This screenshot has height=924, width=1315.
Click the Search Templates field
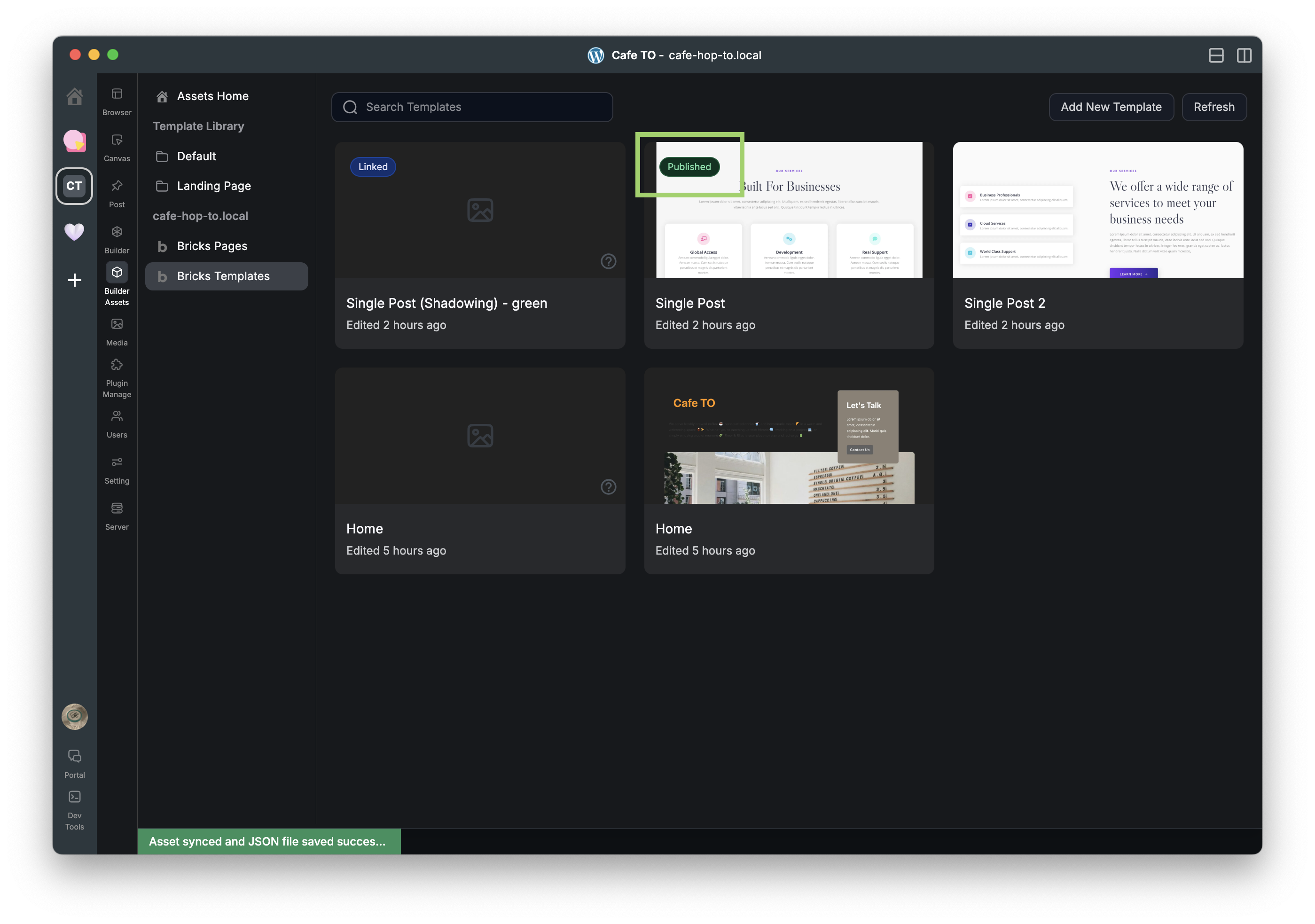tap(472, 107)
